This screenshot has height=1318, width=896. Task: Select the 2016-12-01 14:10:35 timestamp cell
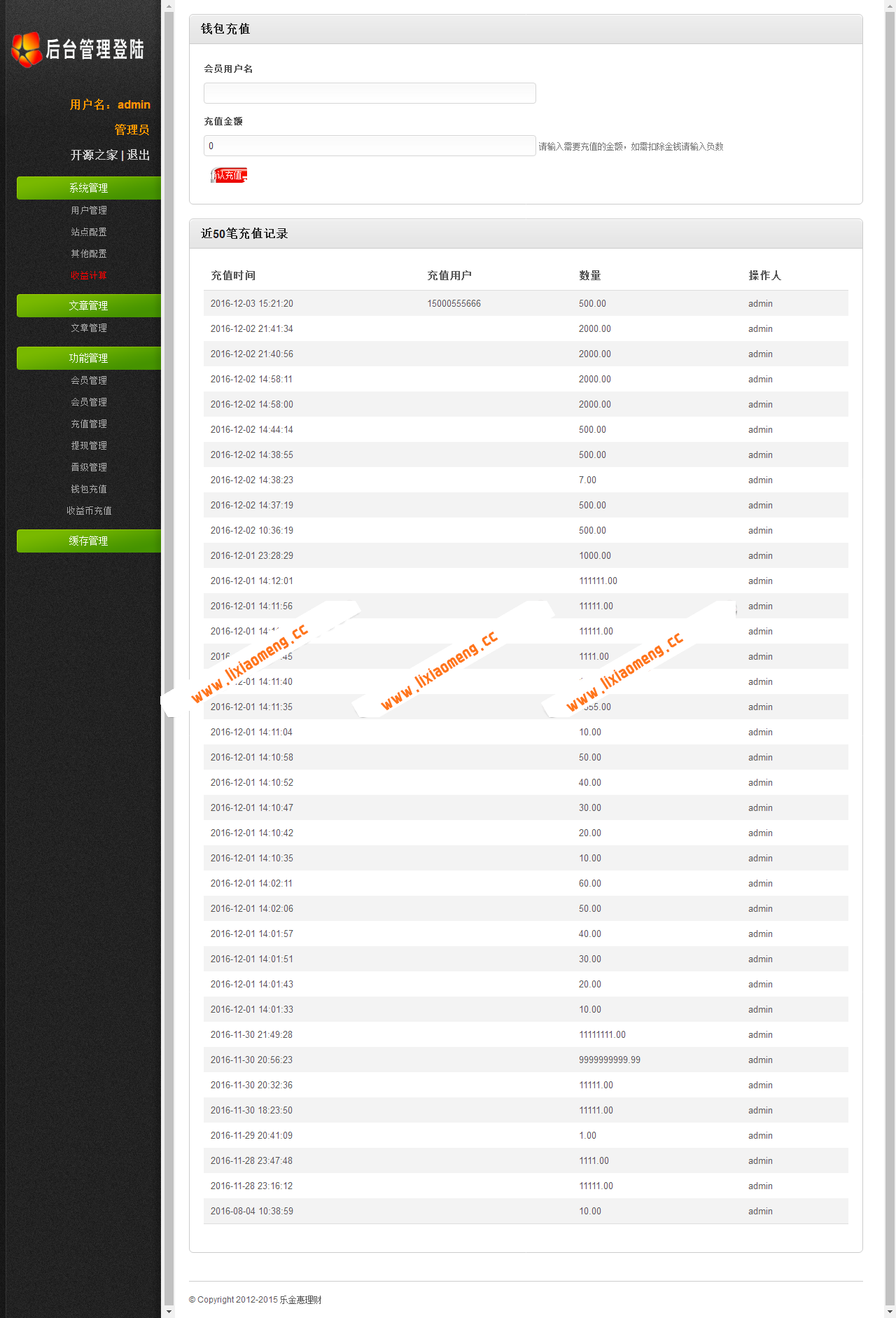click(x=252, y=858)
